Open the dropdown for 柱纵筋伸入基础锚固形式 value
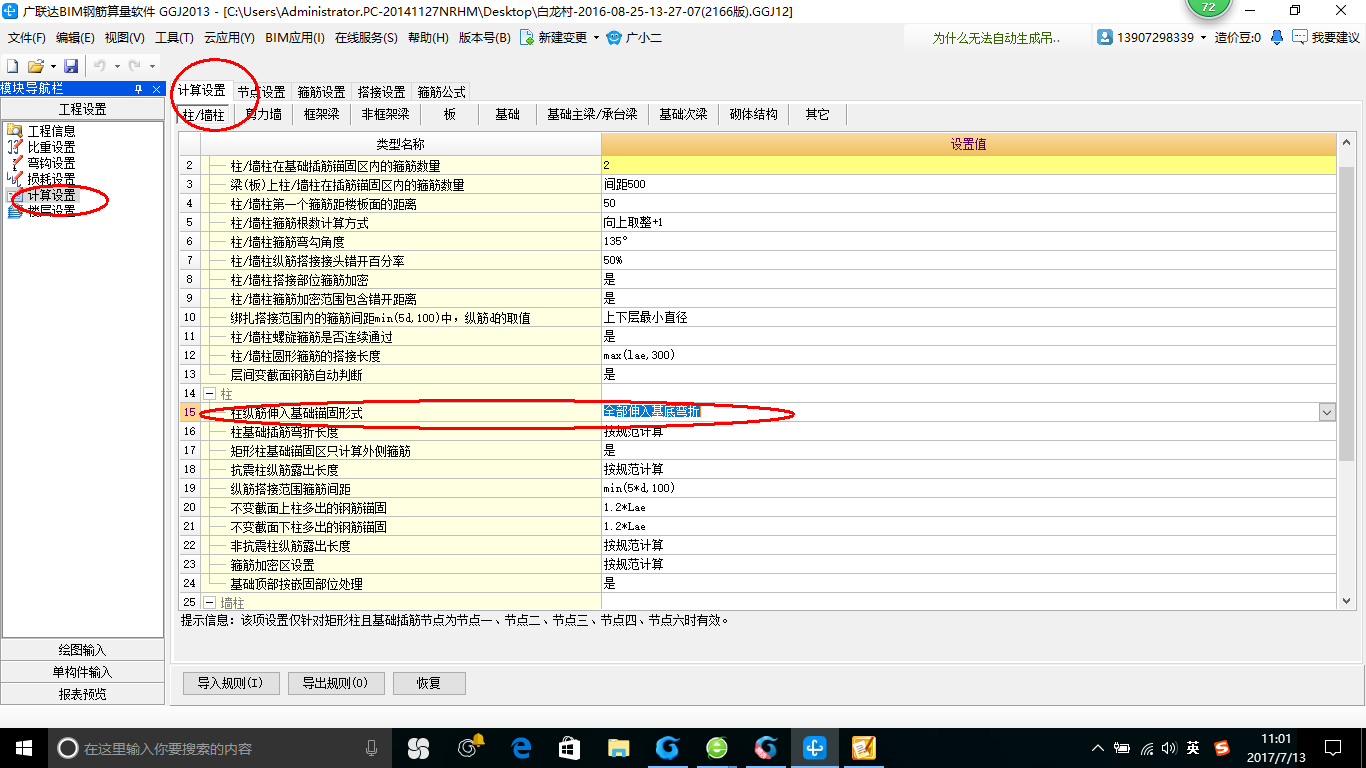The image size is (1366, 768). tap(1327, 412)
